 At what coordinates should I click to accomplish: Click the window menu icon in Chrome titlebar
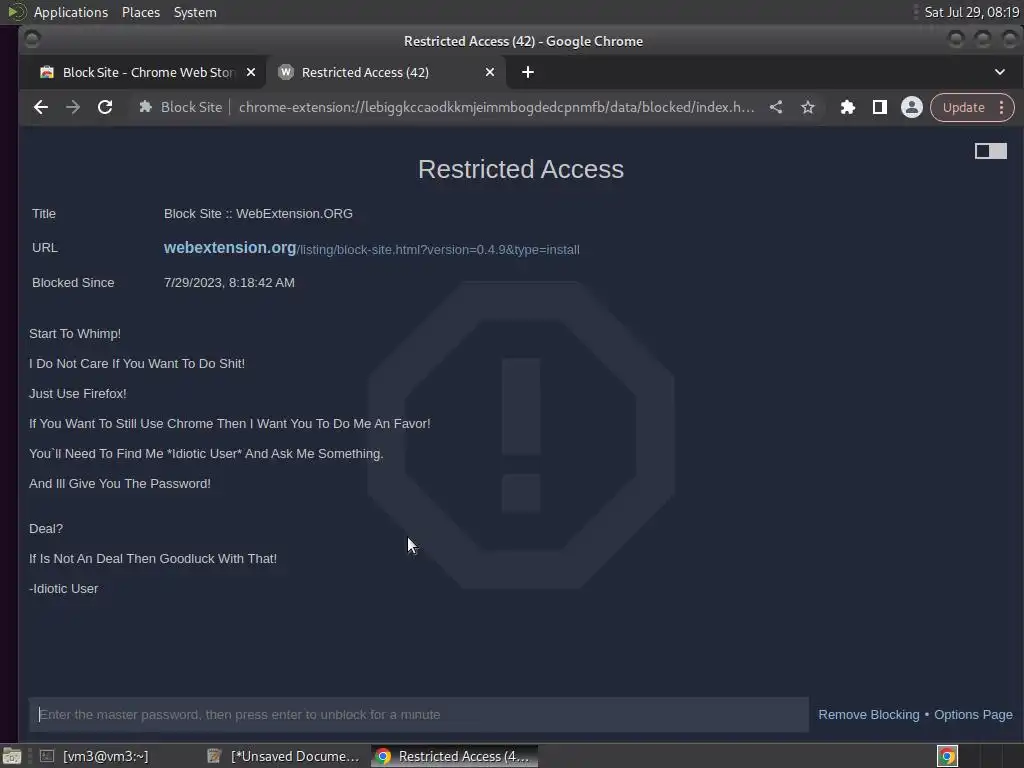point(31,40)
